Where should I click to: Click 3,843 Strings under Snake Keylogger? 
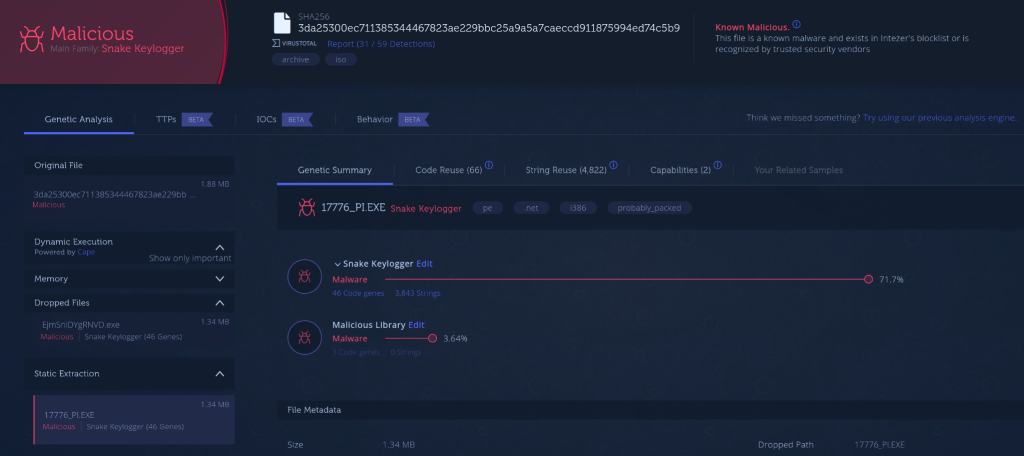point(418,293)
